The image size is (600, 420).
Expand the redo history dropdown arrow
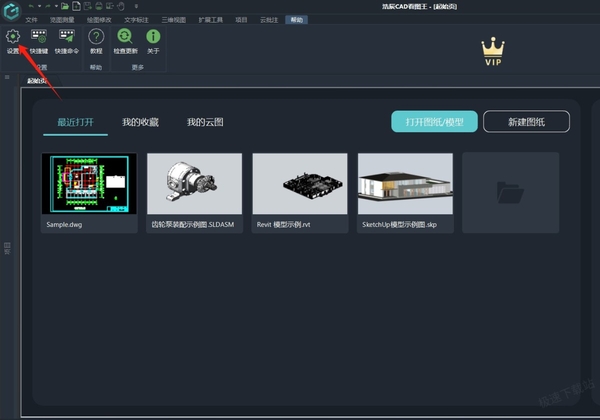[x=56, y=6]
